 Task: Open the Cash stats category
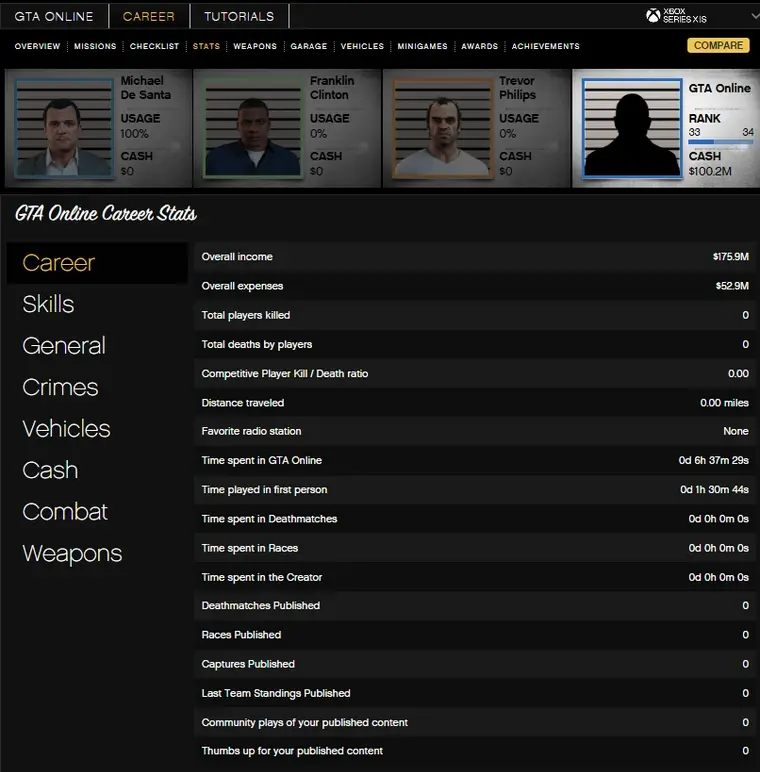coord(50,470)
